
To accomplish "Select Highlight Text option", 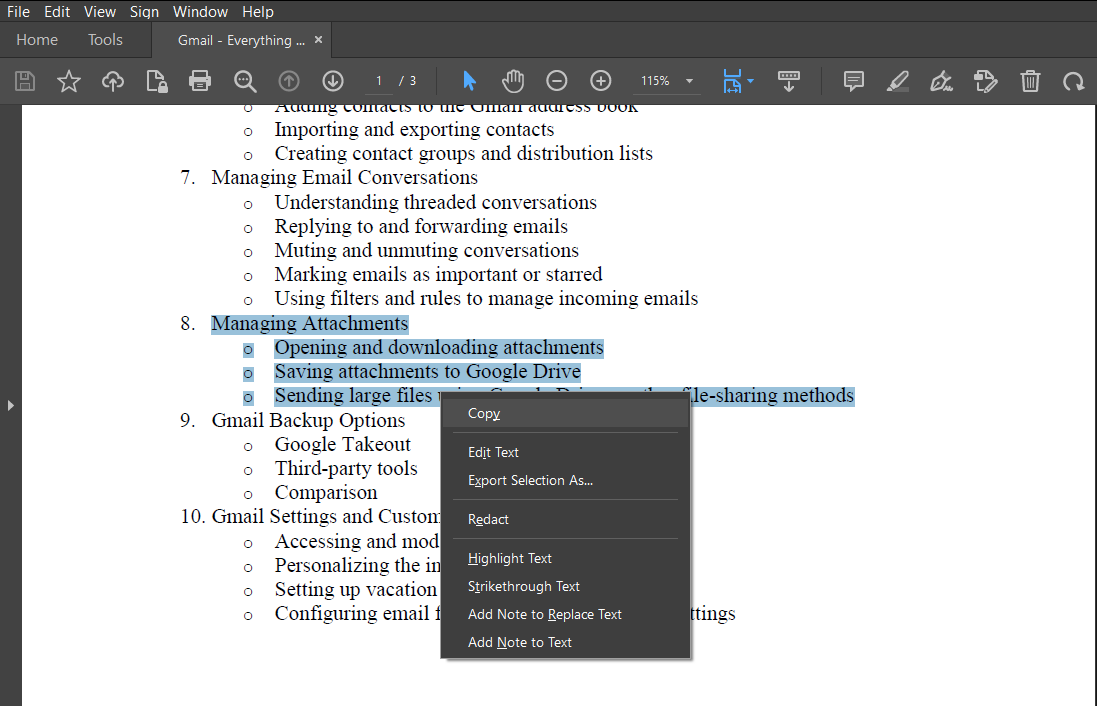I will 565,558.
